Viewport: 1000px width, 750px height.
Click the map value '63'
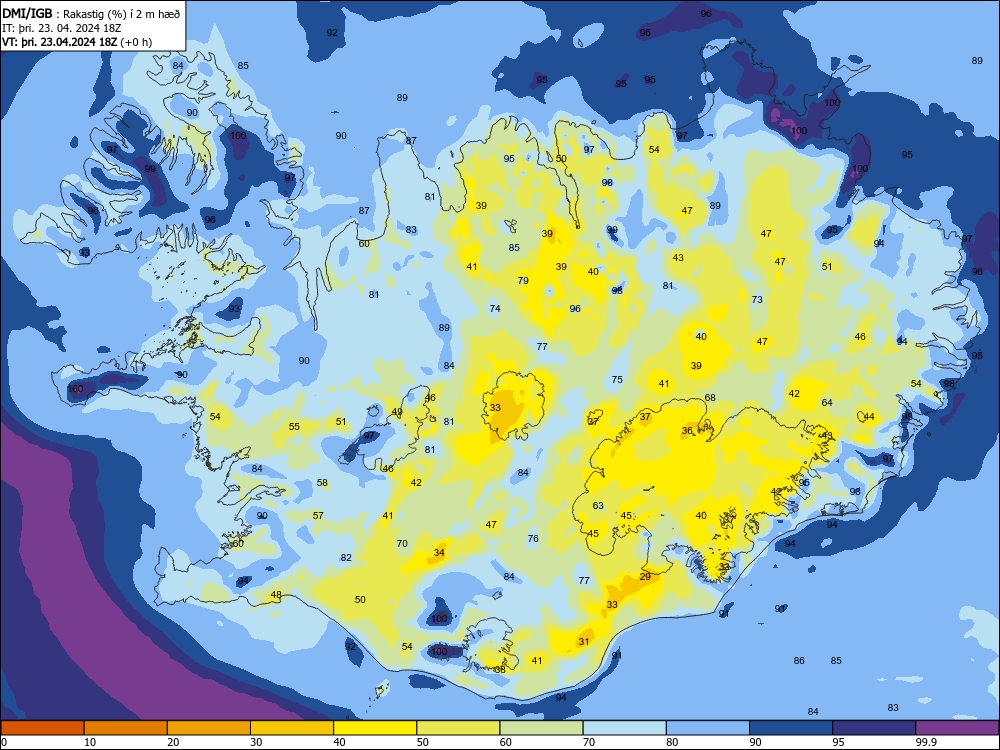pos(598,506)
